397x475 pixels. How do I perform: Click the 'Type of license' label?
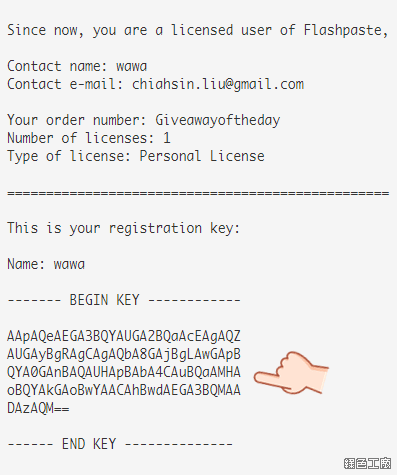(69, 156)
